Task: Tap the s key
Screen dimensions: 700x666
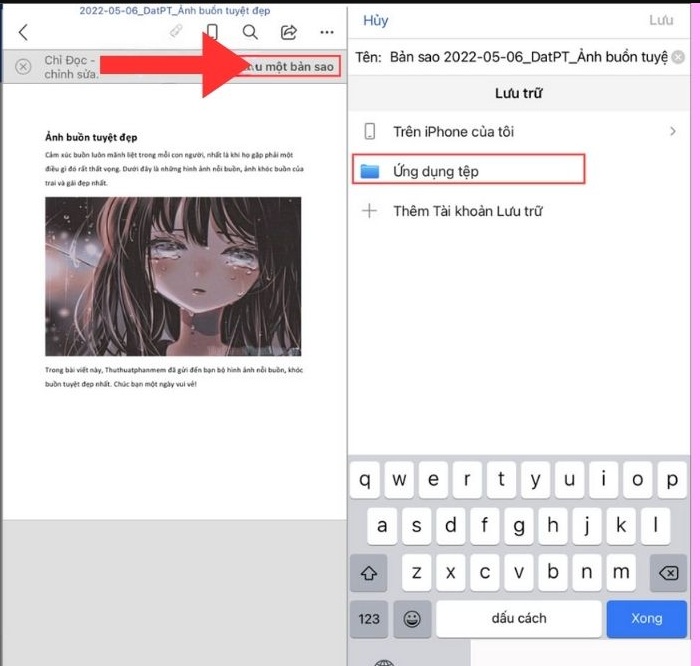Action: 416,526
